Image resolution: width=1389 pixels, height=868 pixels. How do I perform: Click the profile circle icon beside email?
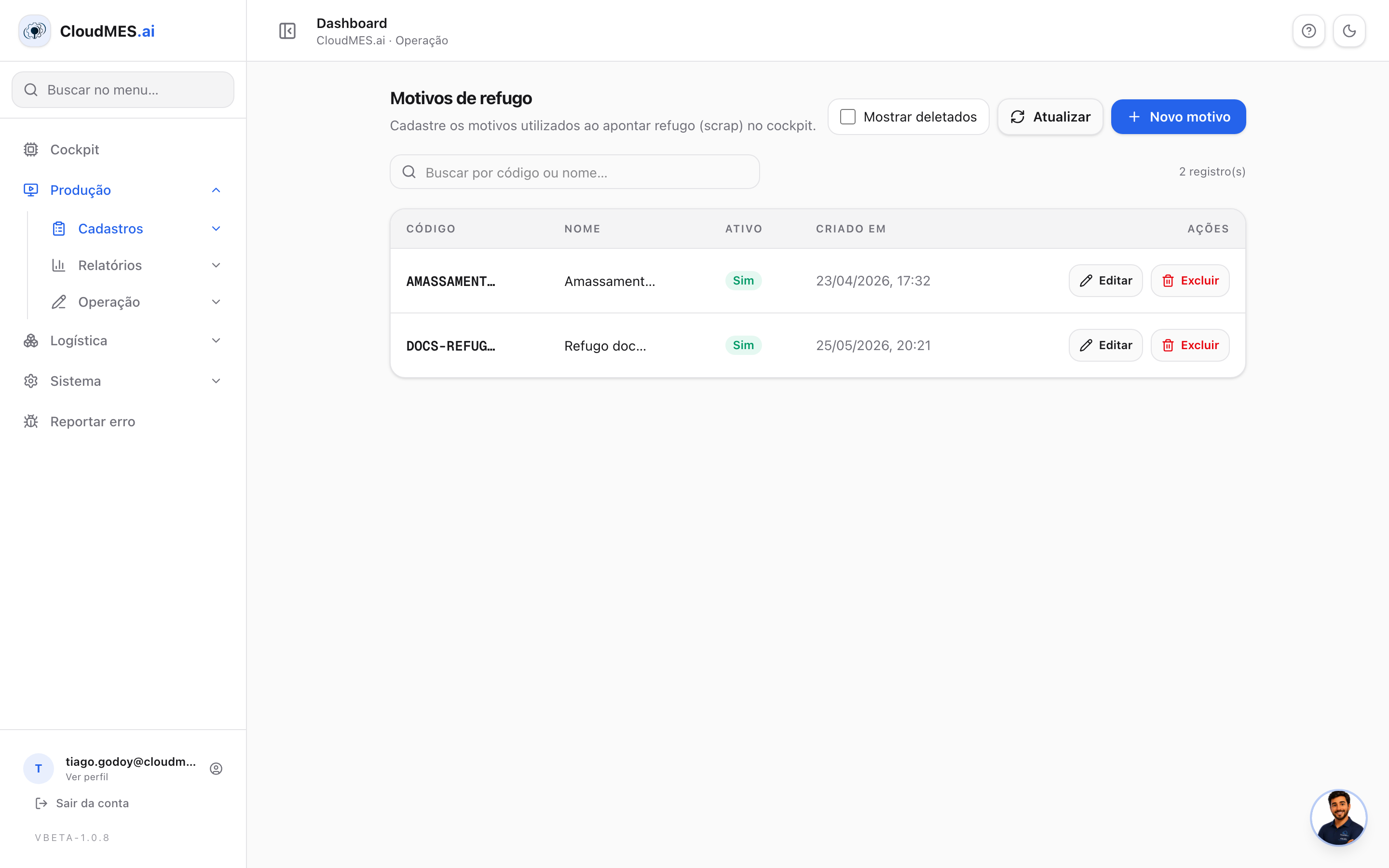[216, 769]
